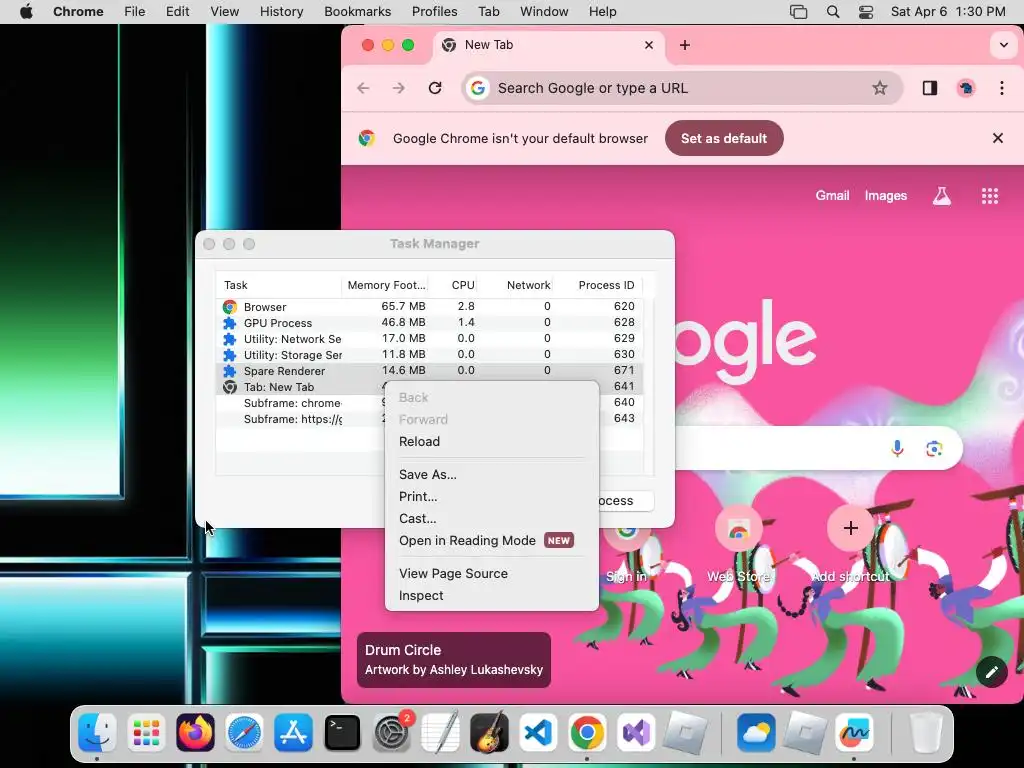Click the Drum Circle artwork credit

(454, 660)
